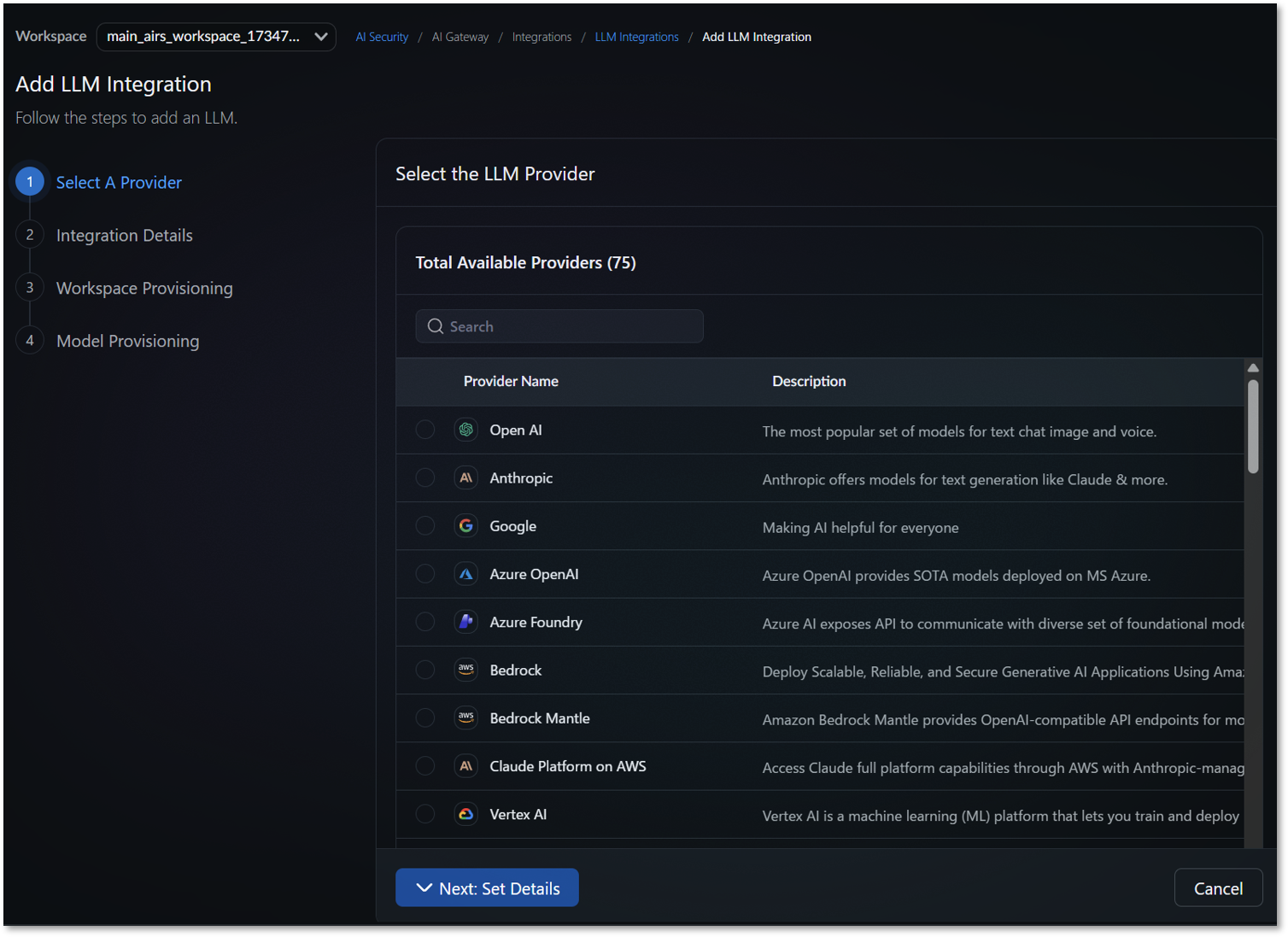Select the Anthropic provider radio button
This screenshot has width=1288, height=937.
pos(424,477)
